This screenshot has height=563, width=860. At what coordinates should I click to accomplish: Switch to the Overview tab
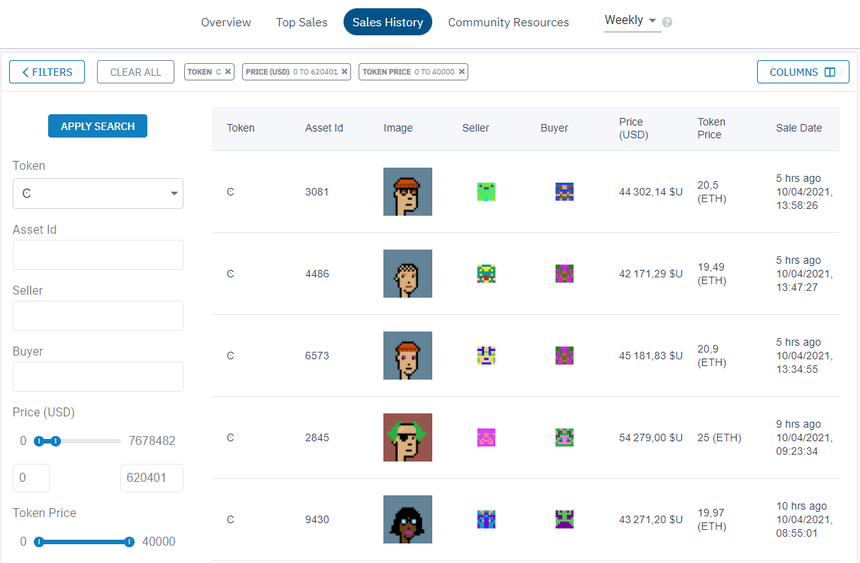(x=226, y=22)
